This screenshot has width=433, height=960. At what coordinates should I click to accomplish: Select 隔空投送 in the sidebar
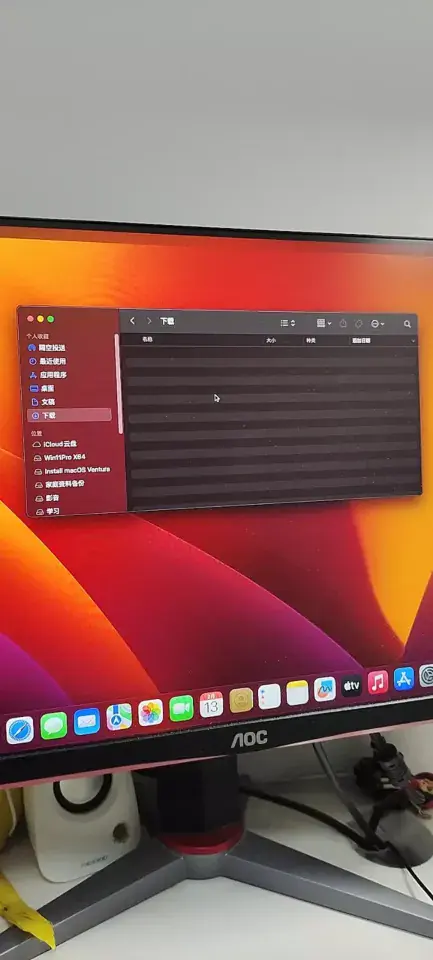[x=47, y=348]
